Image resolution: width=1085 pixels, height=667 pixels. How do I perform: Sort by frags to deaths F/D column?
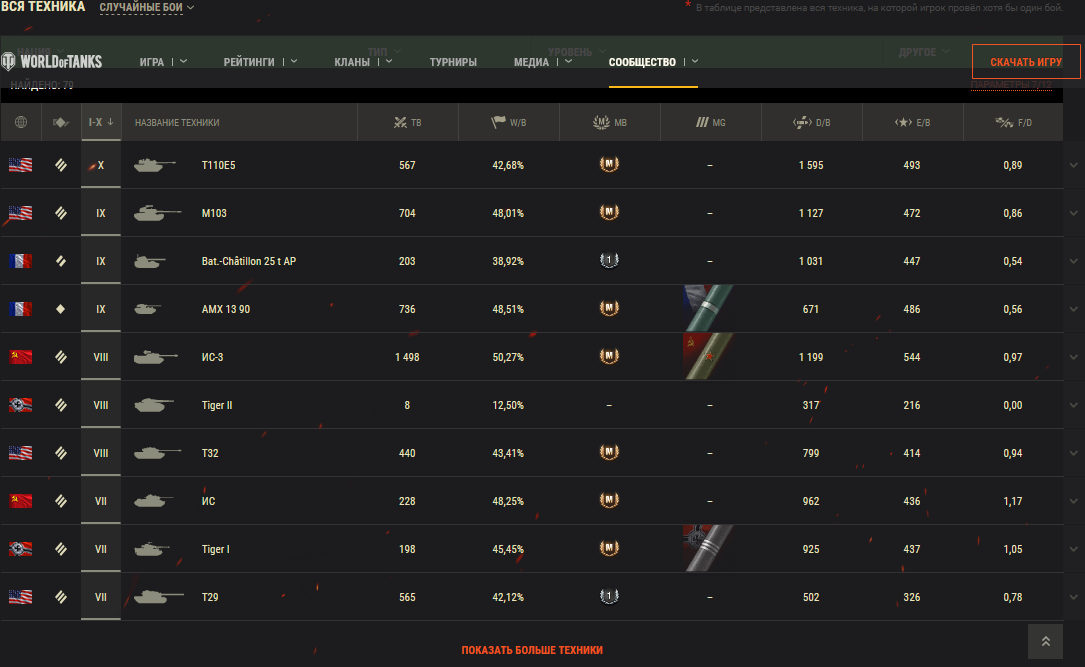1013,122
